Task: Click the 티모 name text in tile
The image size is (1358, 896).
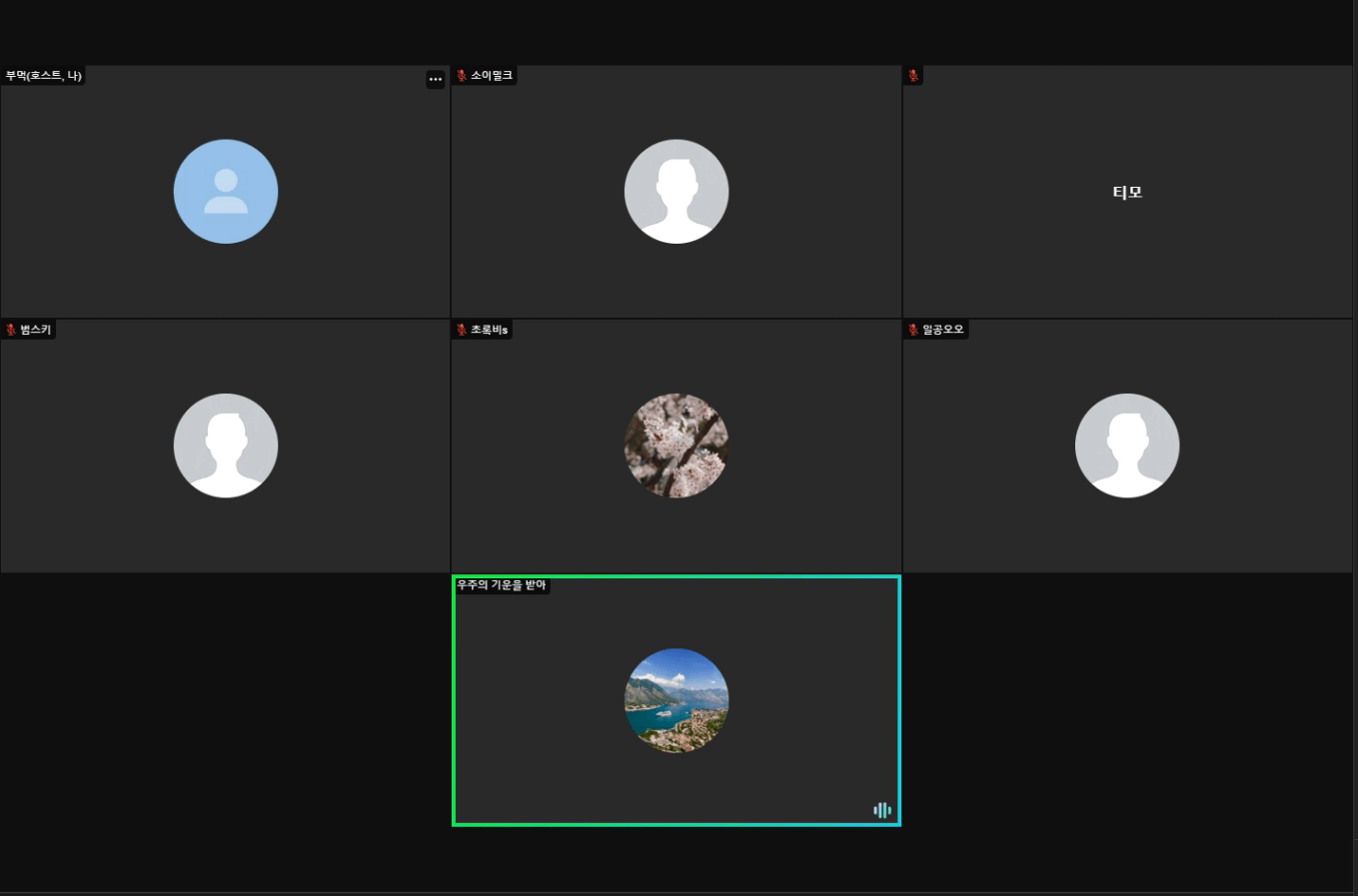Action: (x=1127, y=193)
